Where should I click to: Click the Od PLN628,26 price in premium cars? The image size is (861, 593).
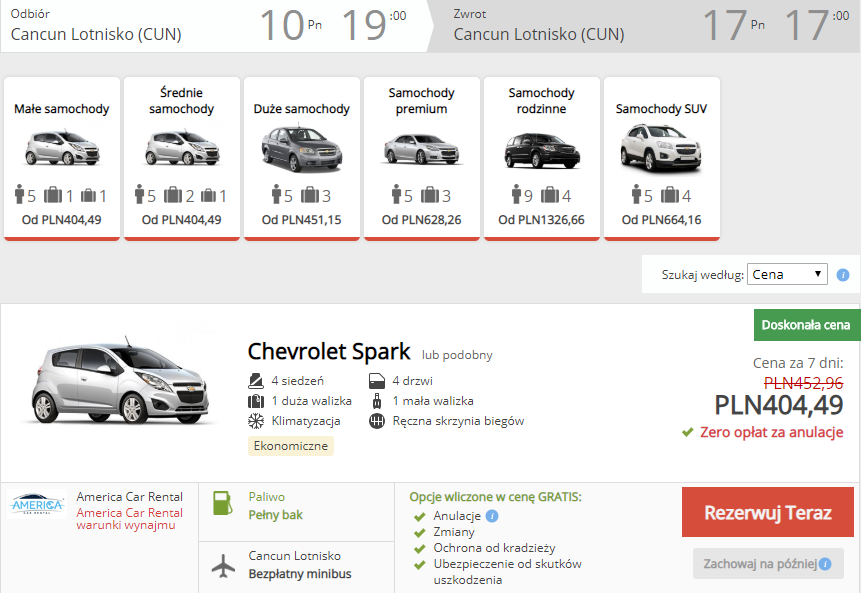point(422,220)
